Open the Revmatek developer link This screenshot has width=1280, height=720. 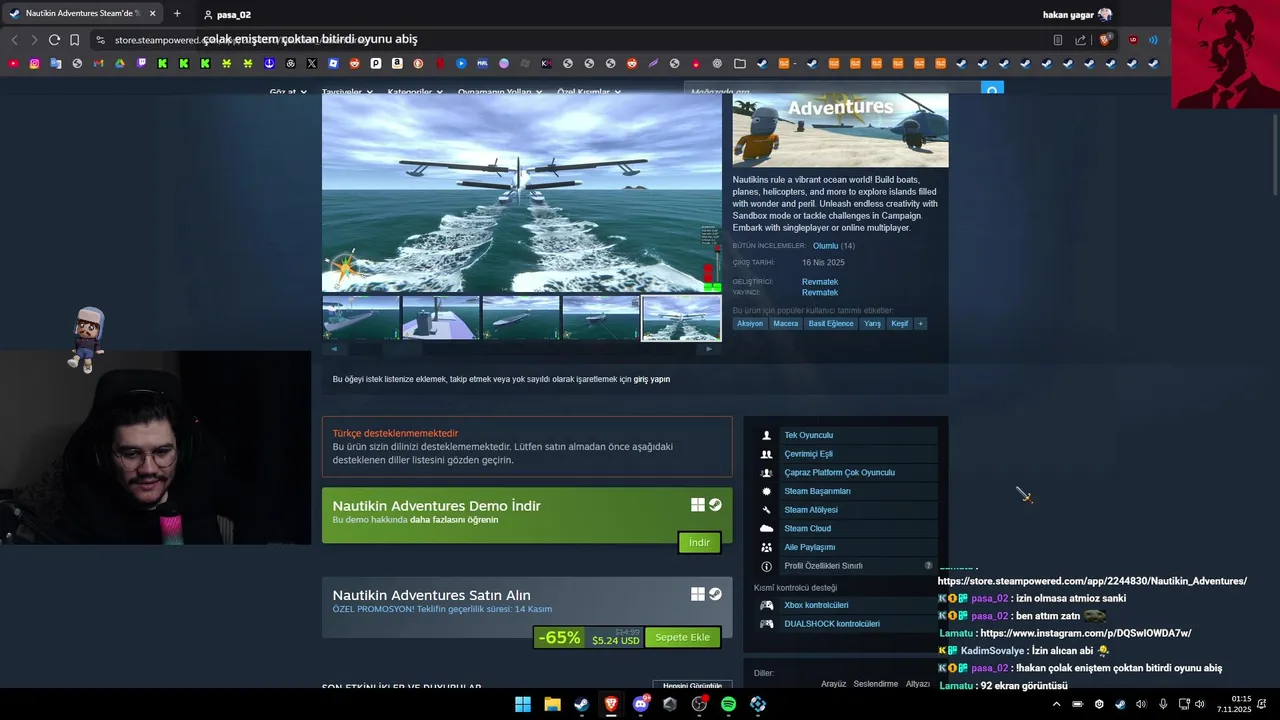click(820, 282)
